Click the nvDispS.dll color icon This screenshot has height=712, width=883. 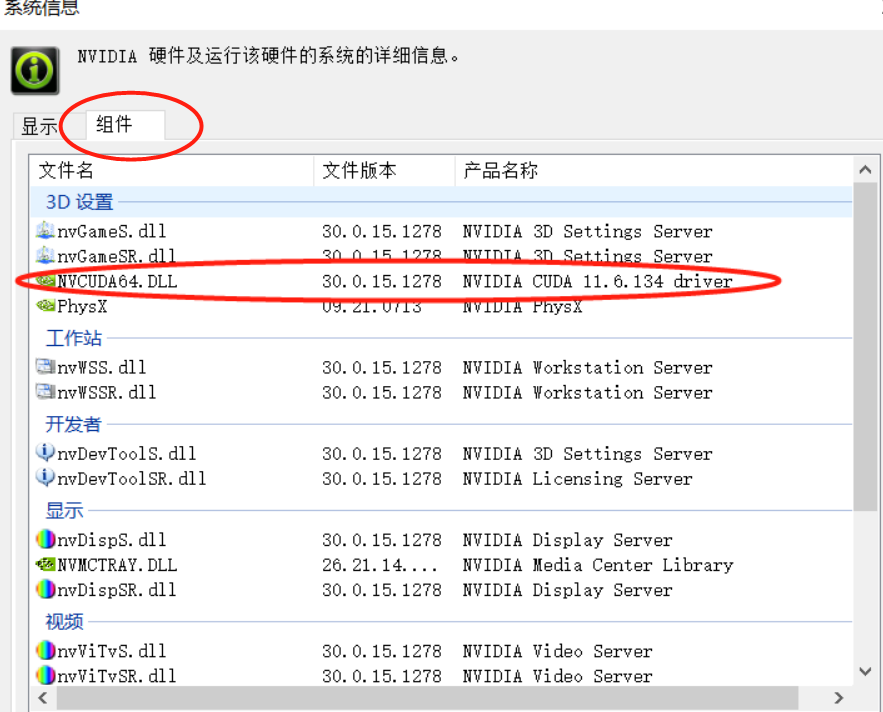45,539
